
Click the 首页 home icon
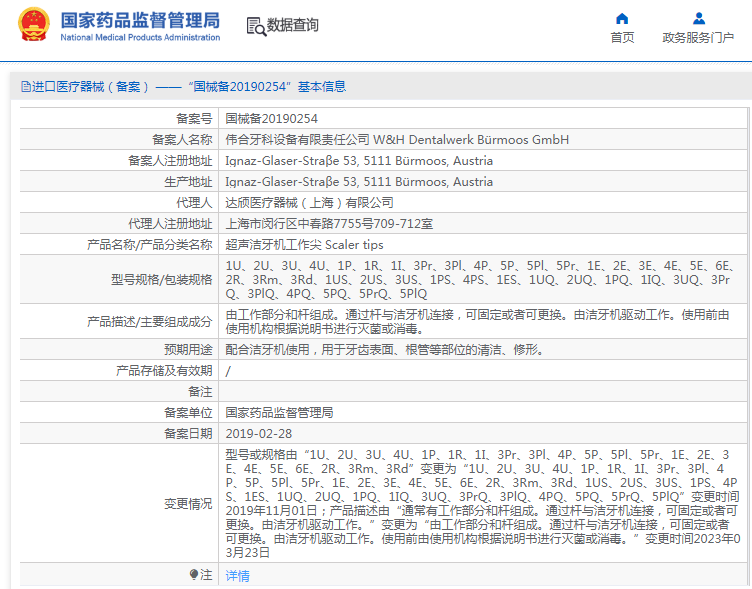pyautogui.click(x=622, y=19)
